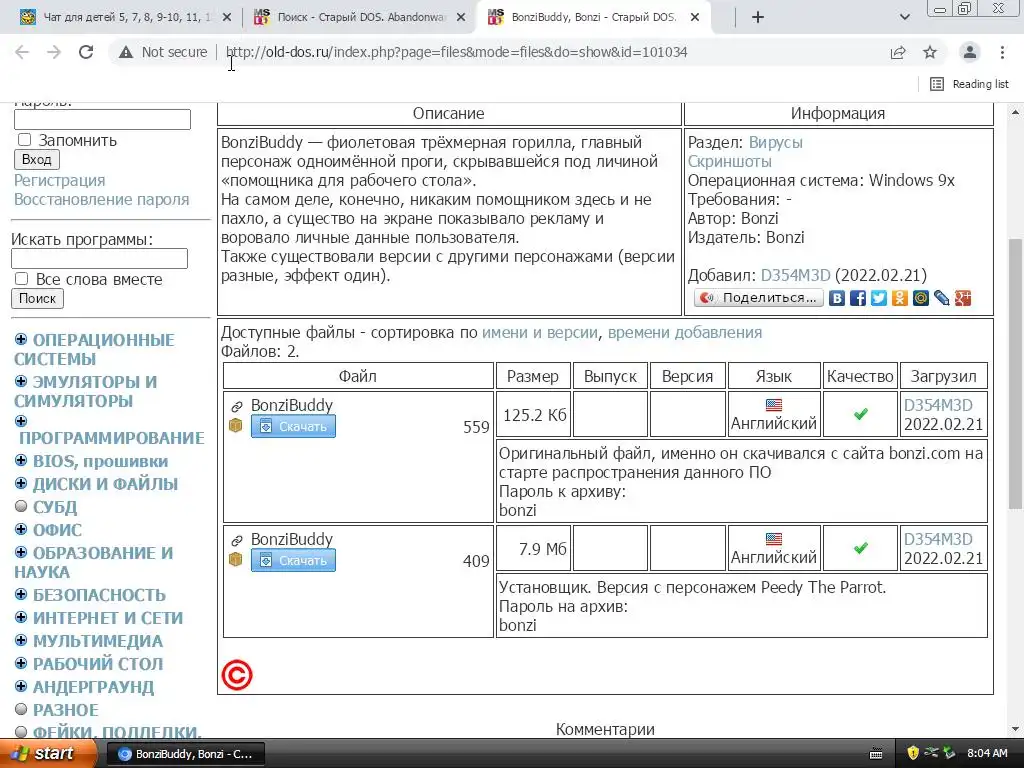Sort files by времени добавления
Image resolution: width=1024 pixels, height=768 pixels.
point(684,332)
